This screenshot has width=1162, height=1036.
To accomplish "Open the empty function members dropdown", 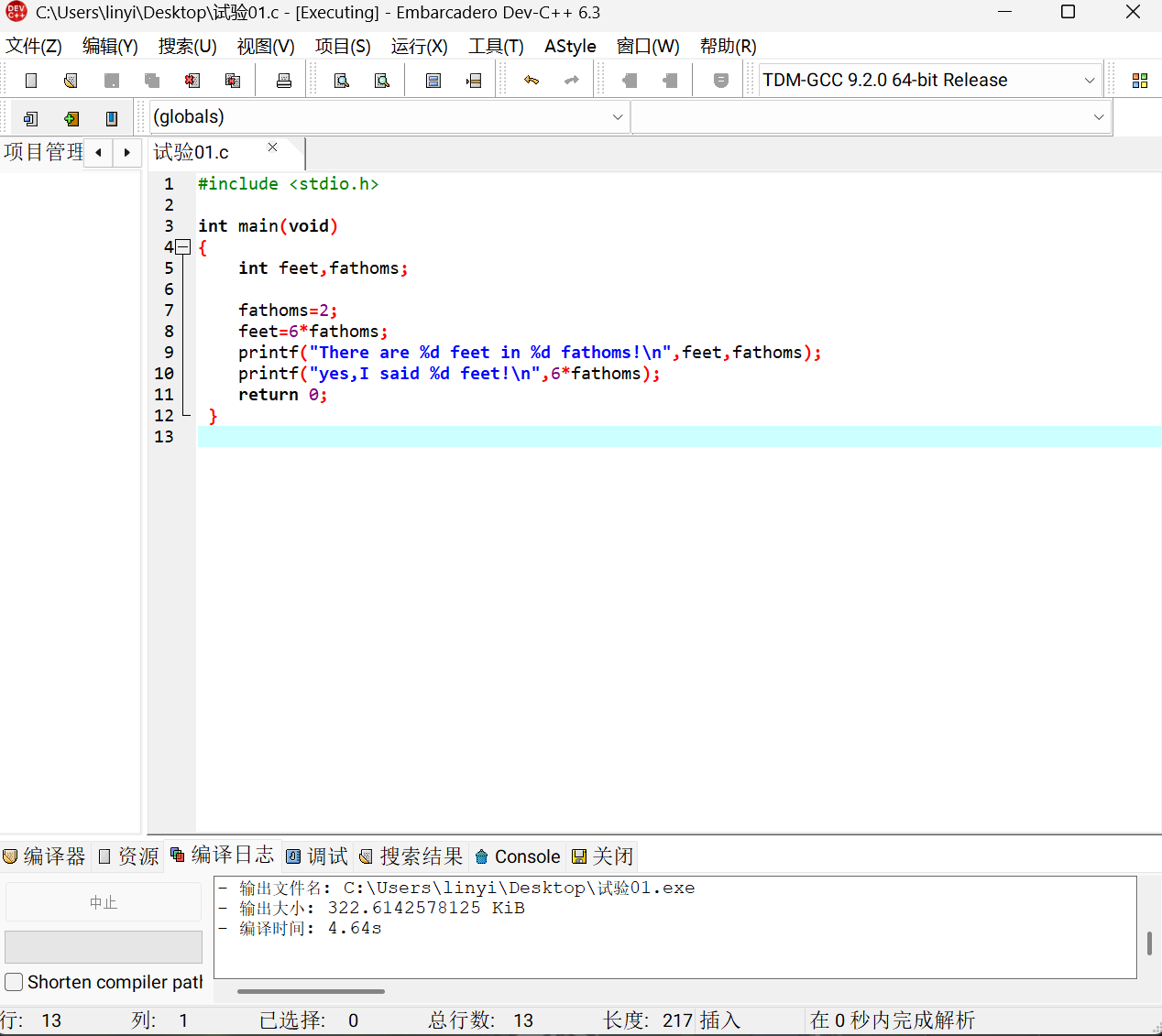I will click(871, 117).
